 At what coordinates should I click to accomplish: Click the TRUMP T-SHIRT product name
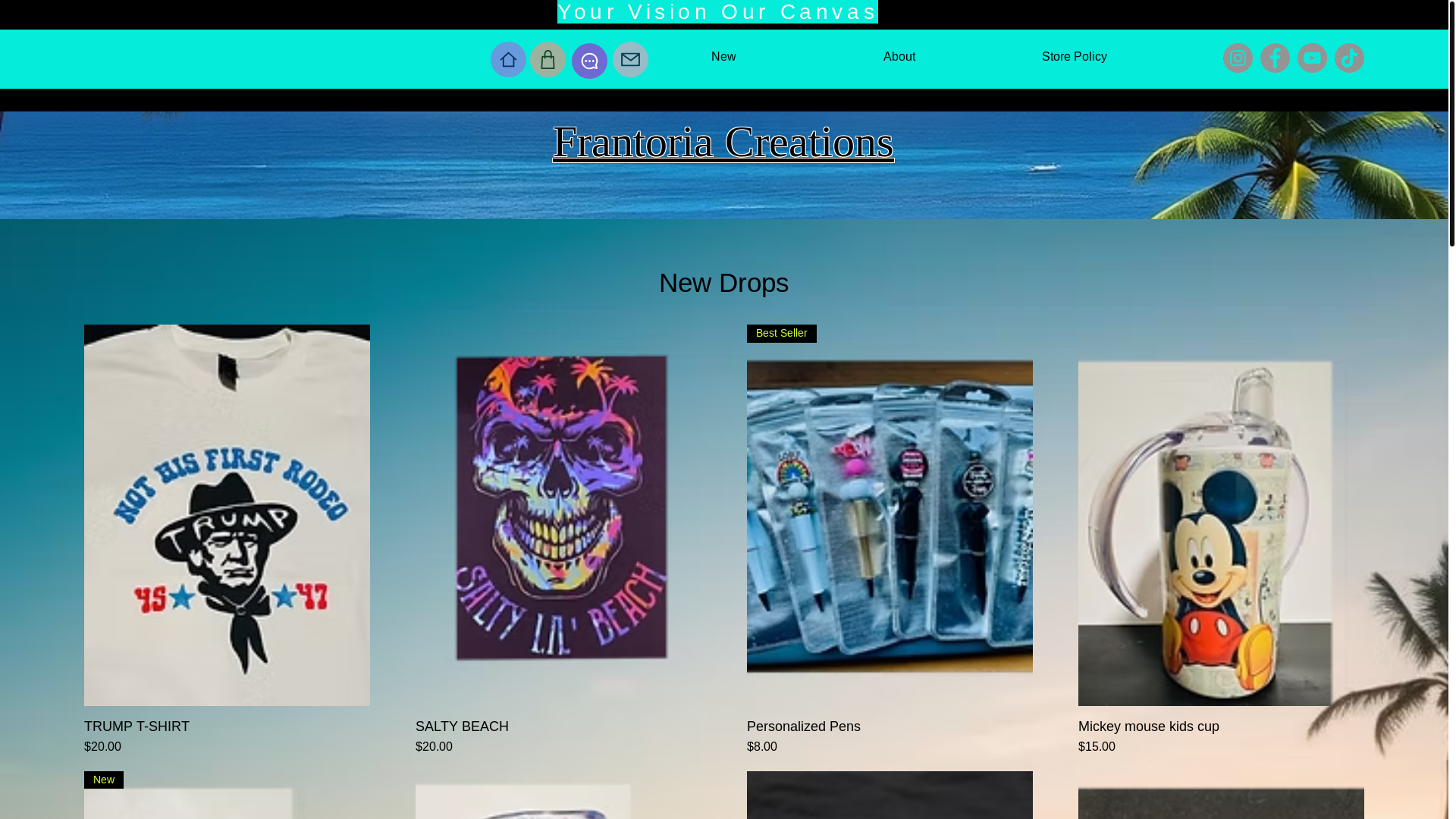tap(136, 726)
